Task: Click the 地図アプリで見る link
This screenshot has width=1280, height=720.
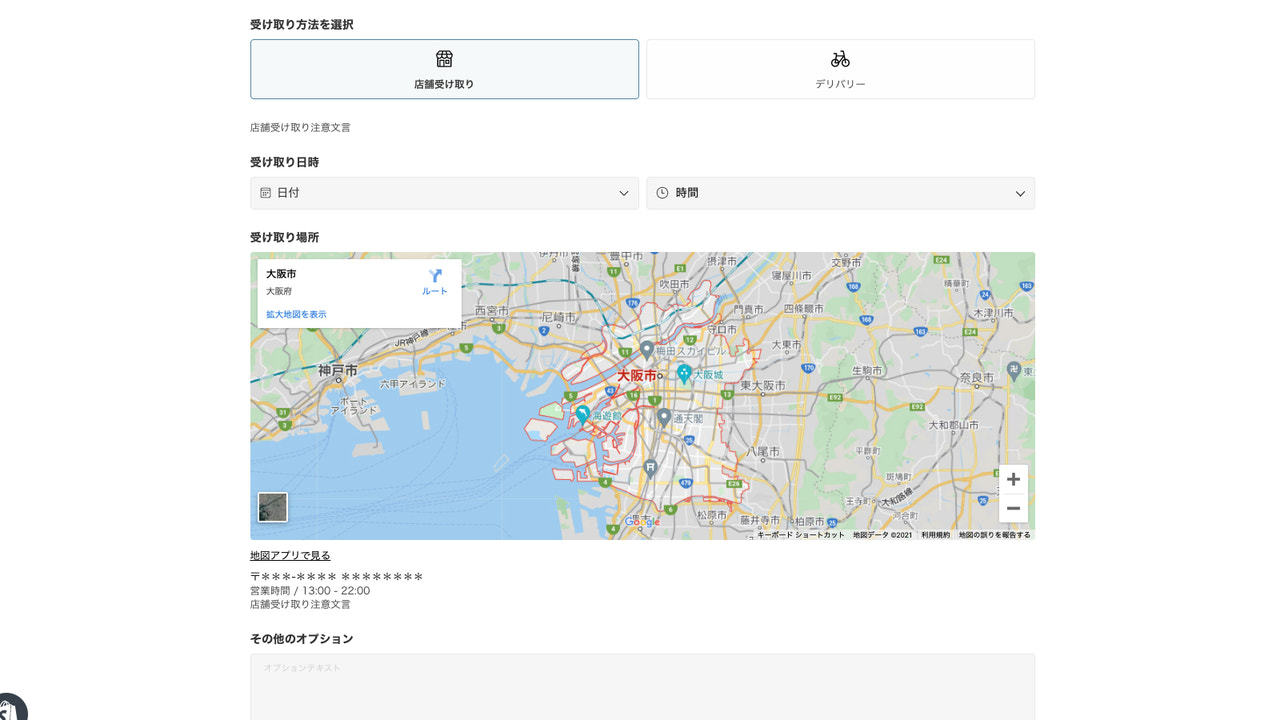Action: [289, 555]
